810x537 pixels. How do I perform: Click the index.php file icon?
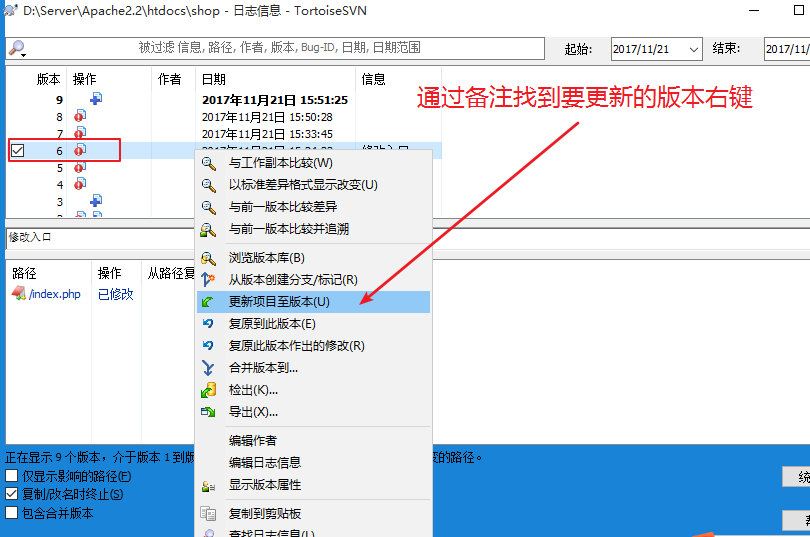tap(18, 294)
